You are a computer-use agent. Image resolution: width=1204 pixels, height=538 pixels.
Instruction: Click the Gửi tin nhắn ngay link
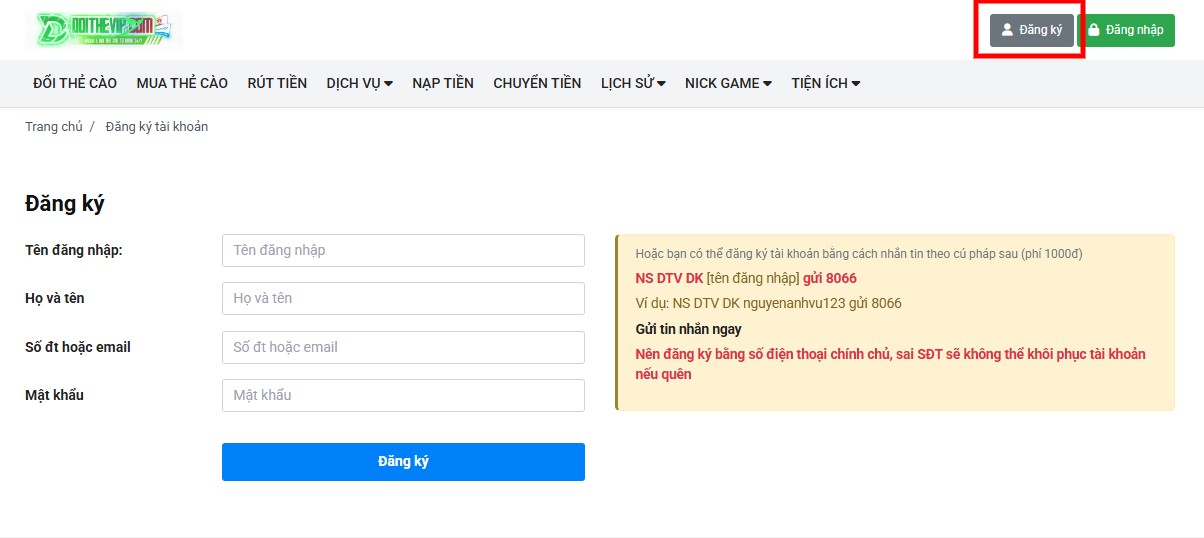[688, 329]
